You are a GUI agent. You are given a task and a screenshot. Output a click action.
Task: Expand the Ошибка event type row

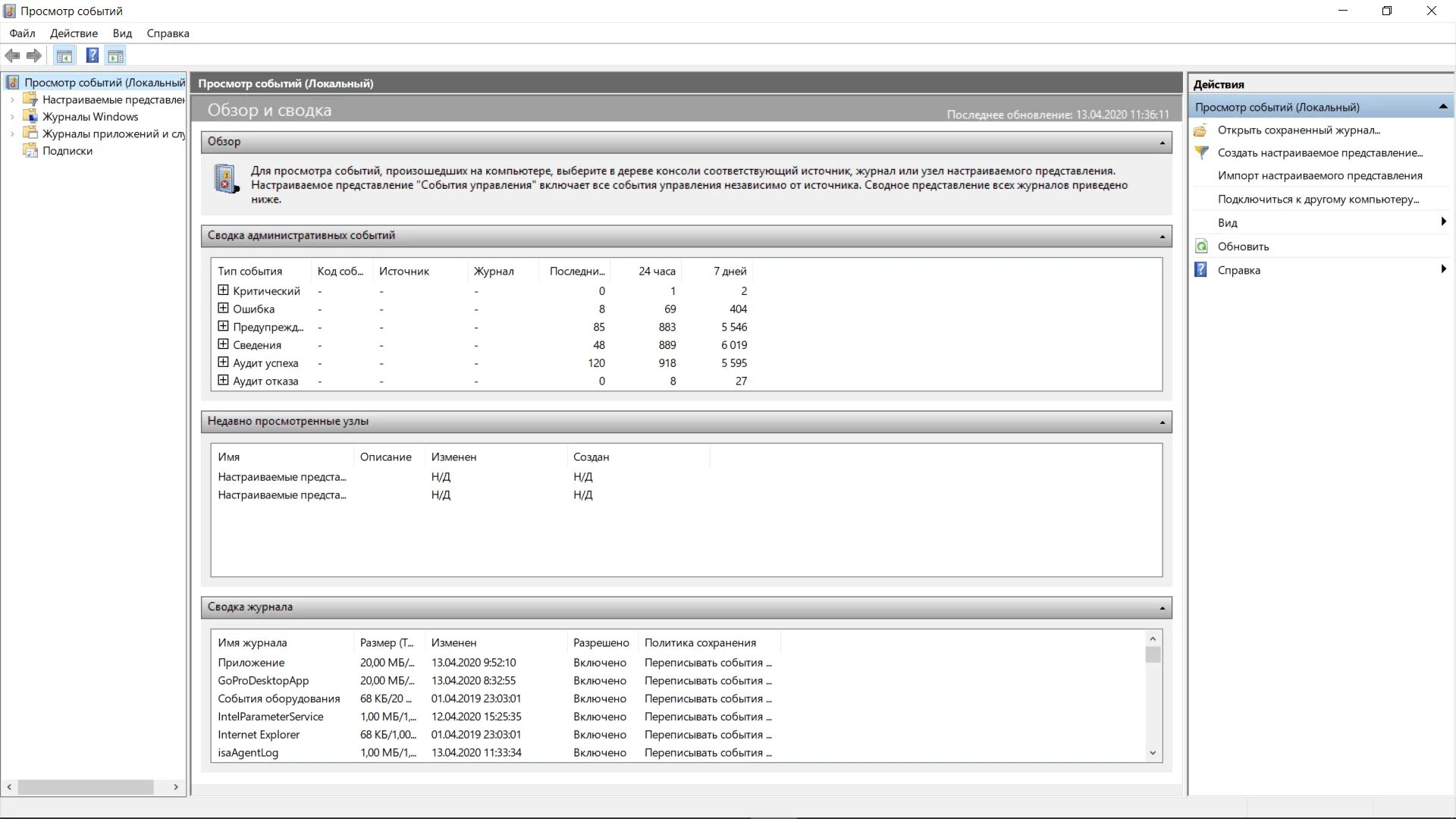(x=223, y=309)
